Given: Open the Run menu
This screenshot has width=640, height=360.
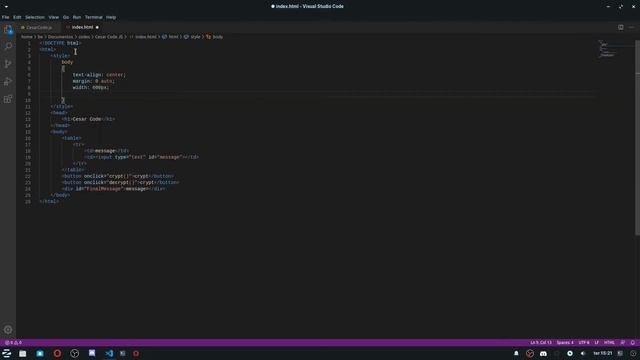Looking at the screenshot, I should pyautogui.click(x=77, y=17).
